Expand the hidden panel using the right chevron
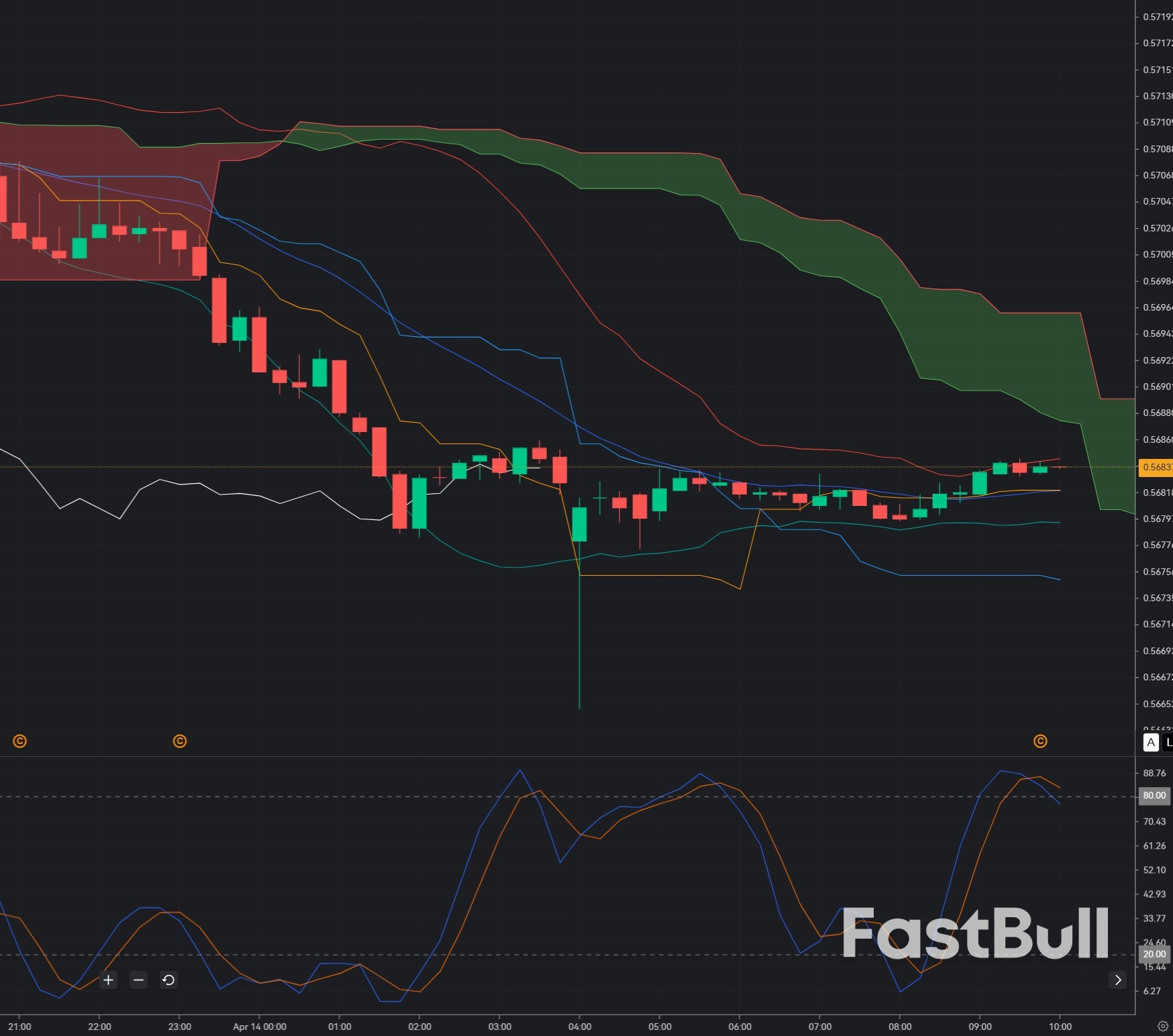This screenshot has height=1036, width=1173. (x=1118, y=980)
